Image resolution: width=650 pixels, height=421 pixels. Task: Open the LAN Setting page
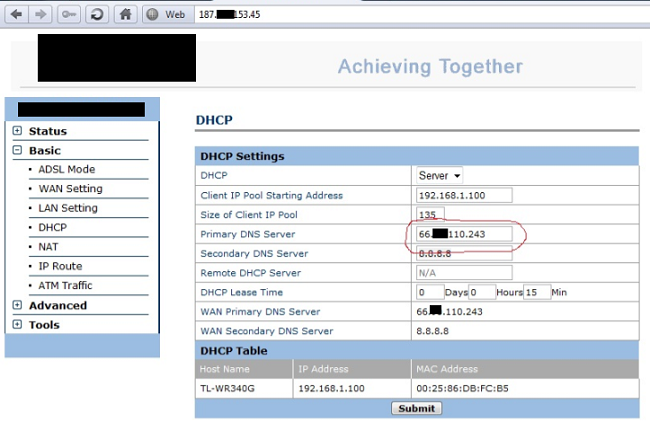(68, 208)
